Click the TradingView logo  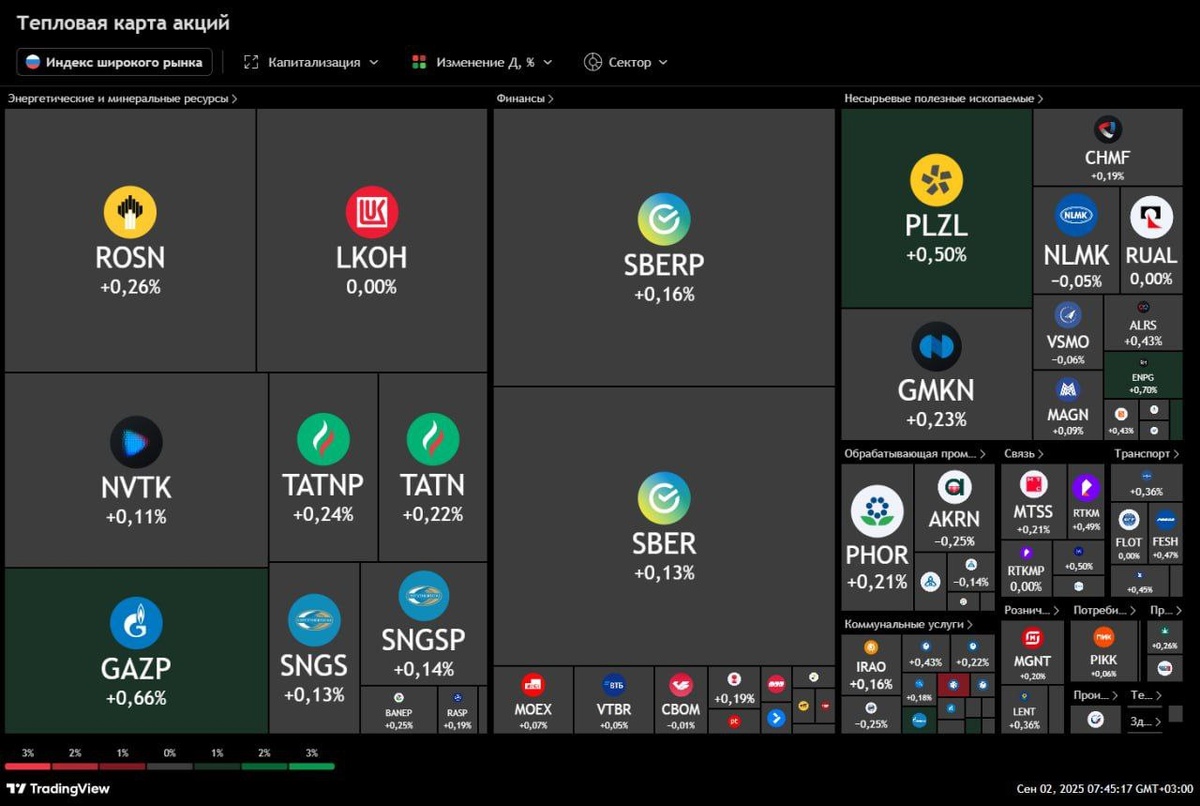[x=58, y=788]
